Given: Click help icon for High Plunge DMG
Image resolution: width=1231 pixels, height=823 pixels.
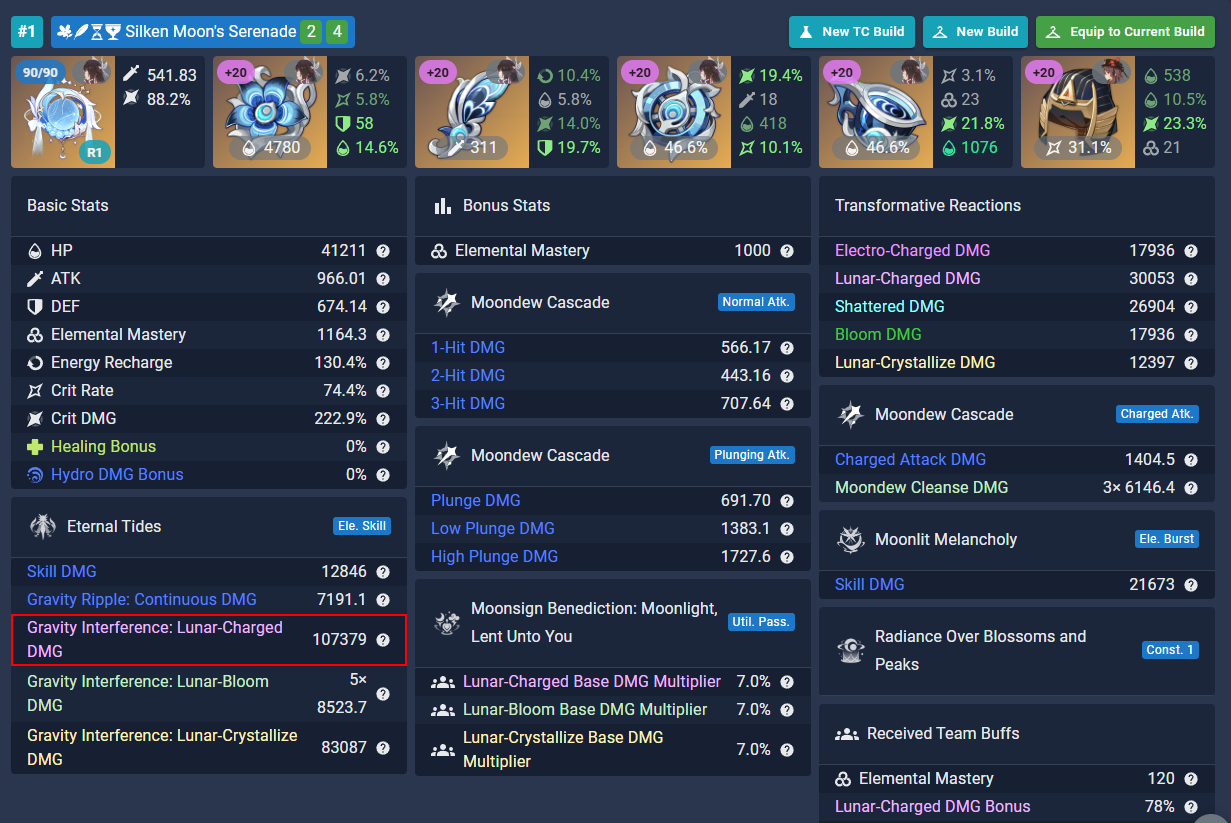Looking at the screenshot, I should pos(787,557).
